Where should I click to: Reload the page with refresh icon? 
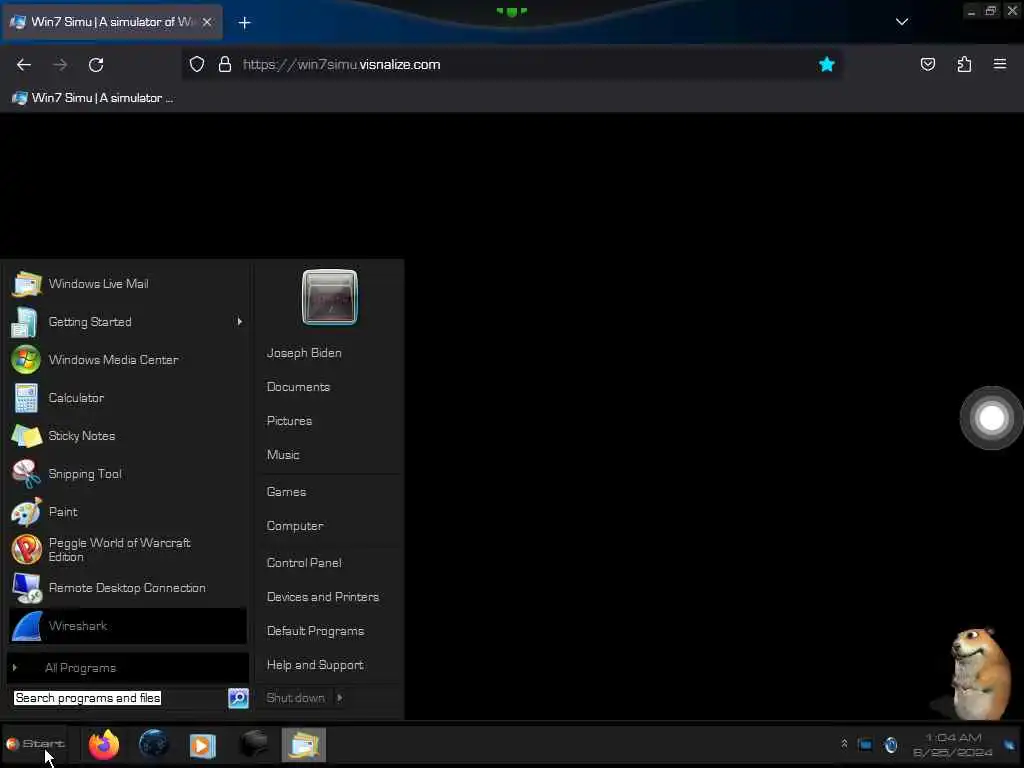click(96, 65)
